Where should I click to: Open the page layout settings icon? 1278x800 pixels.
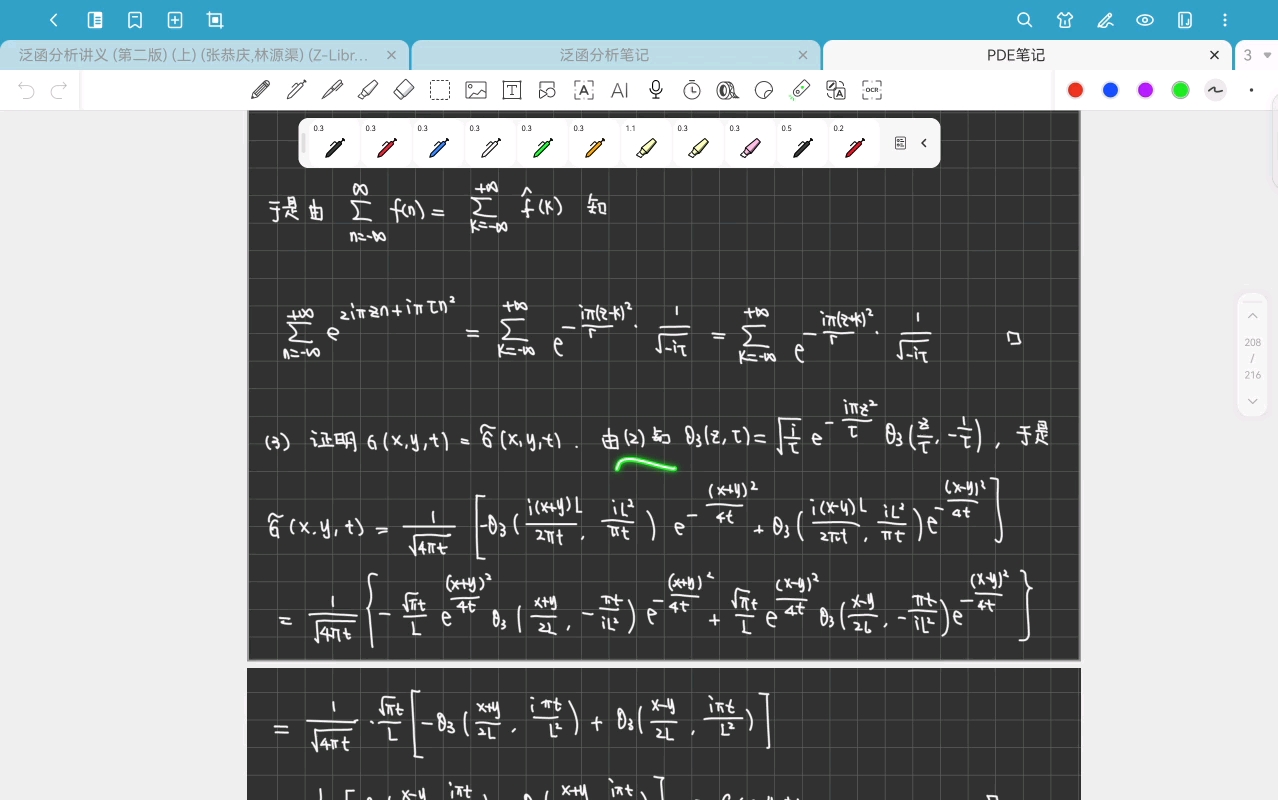pyautogui.click(x=1185, y=20)
